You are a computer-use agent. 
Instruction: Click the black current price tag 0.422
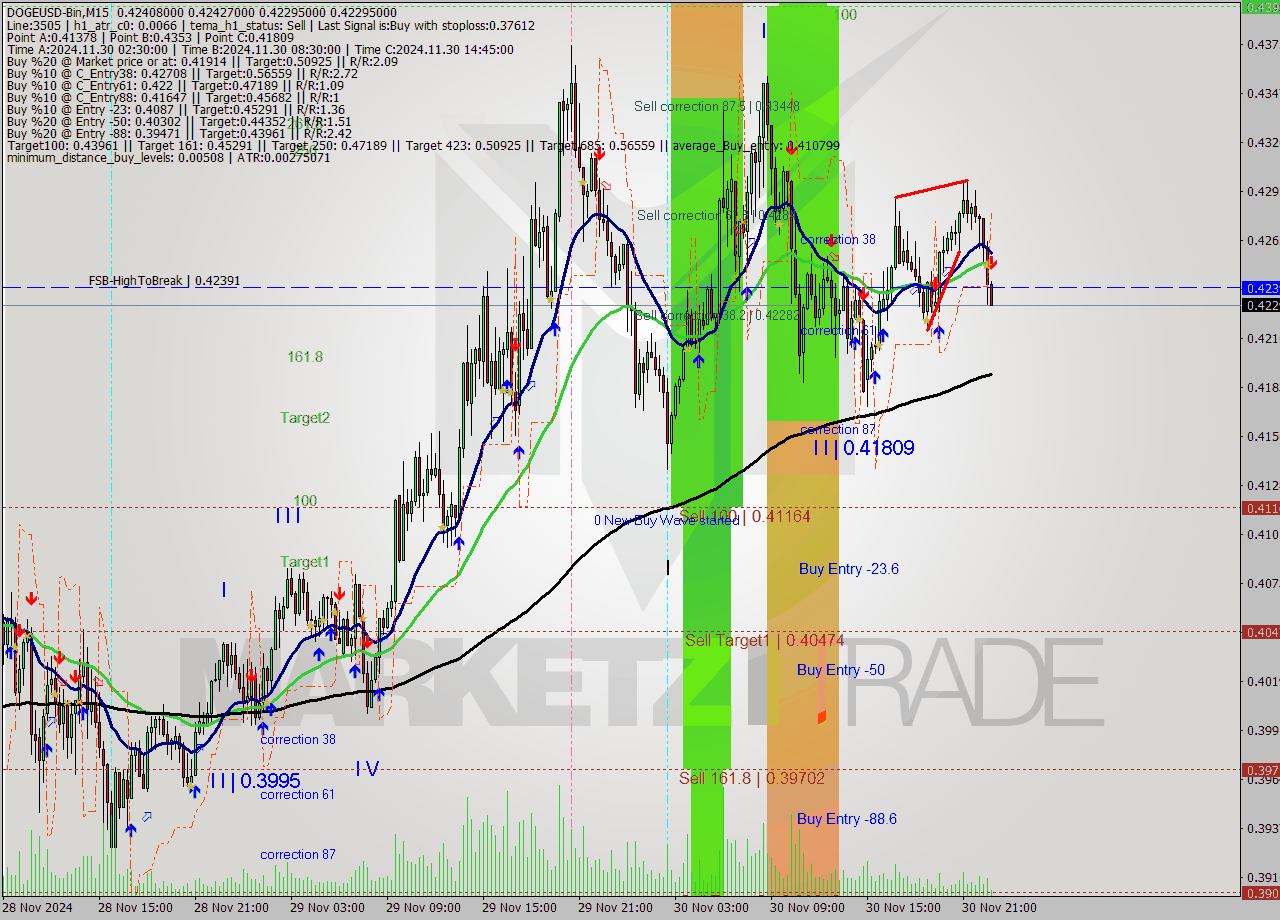[1259, 305]
